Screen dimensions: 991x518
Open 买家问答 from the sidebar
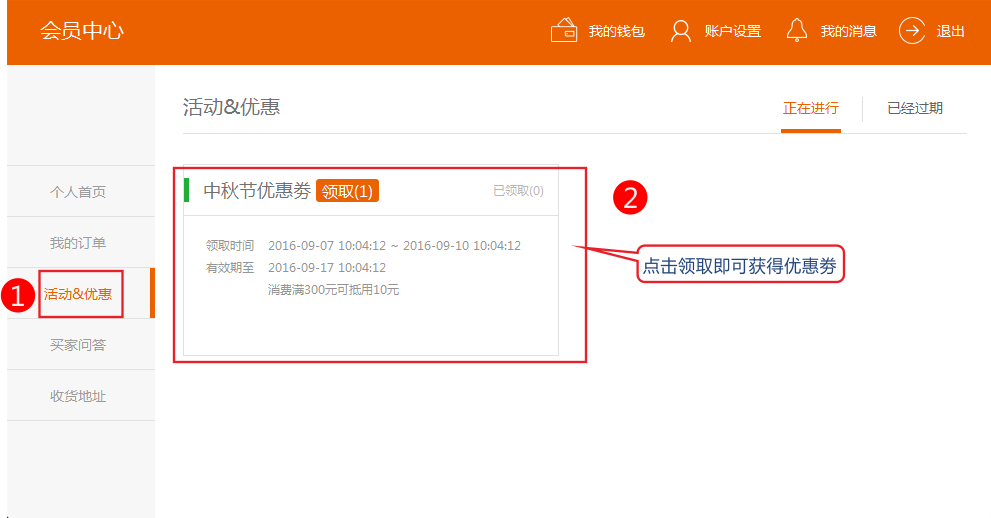(x=78, y=345)
